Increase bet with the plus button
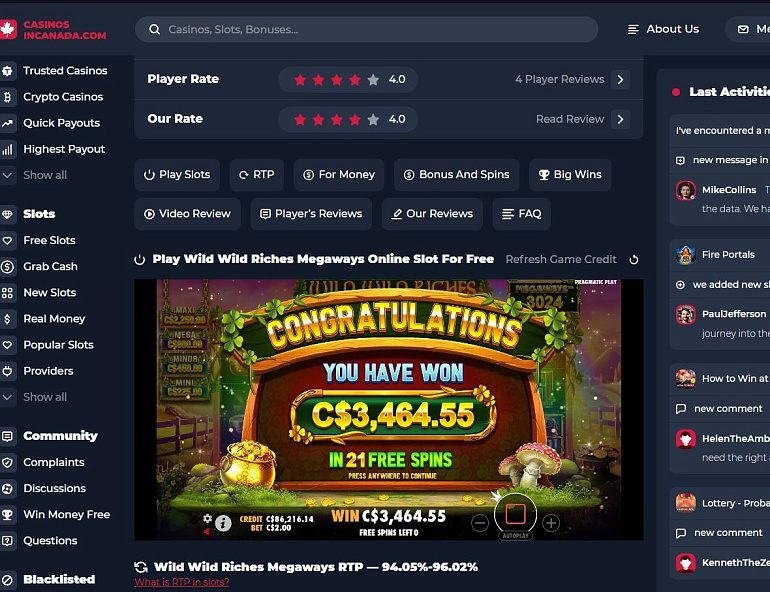Viewport: 770px width, 592px height. tap(551, 523)
